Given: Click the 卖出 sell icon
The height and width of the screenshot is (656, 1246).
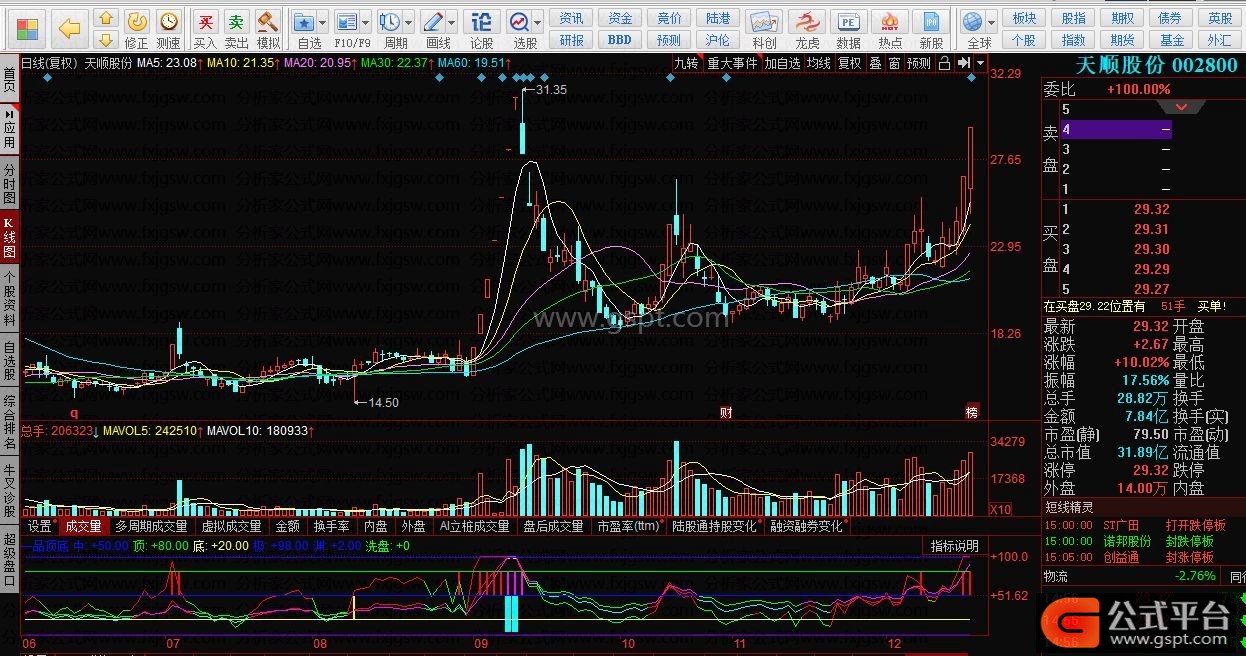Looking at the screenshot, I should click(x=236, y=21).
